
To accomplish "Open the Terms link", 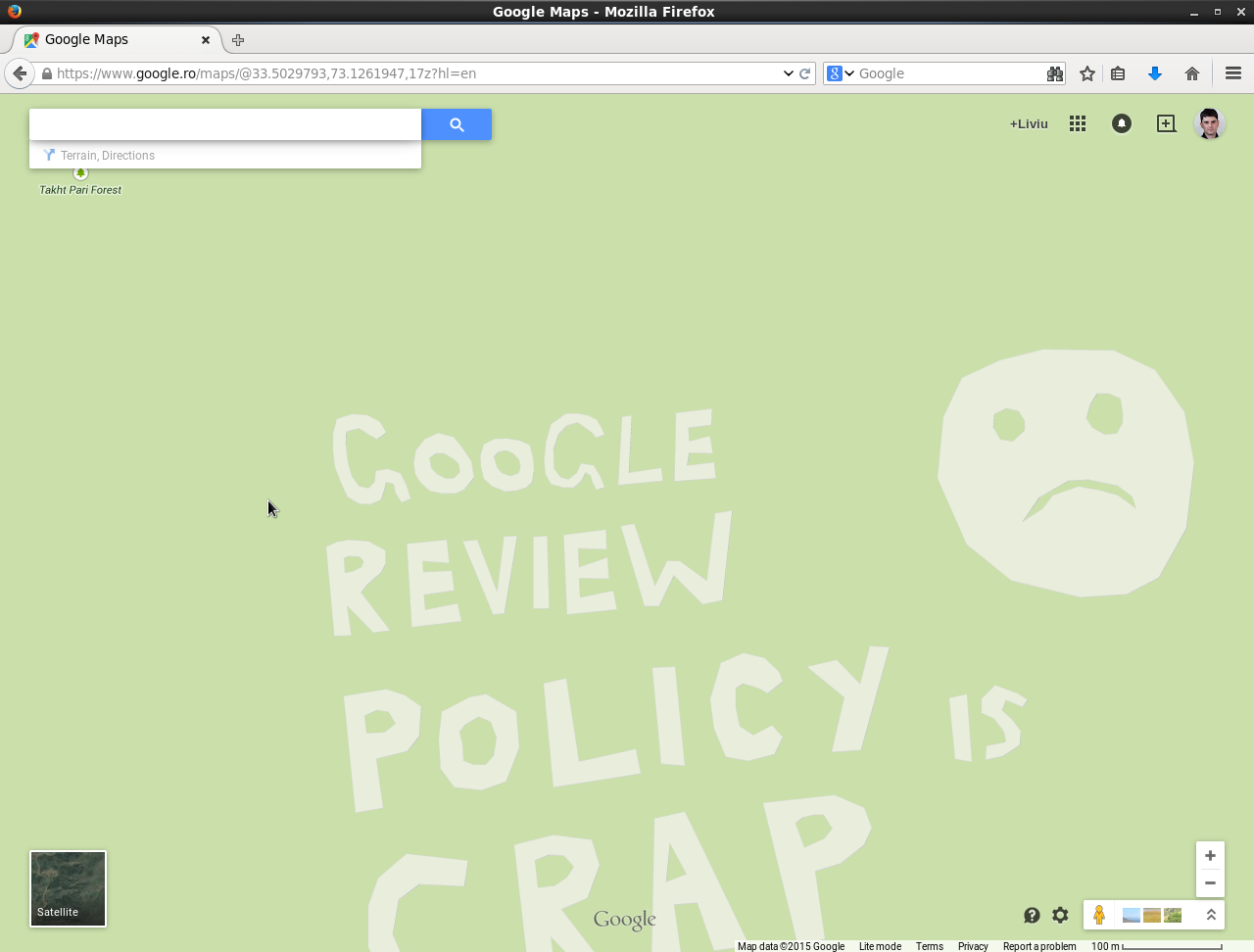I will point(930,946).
